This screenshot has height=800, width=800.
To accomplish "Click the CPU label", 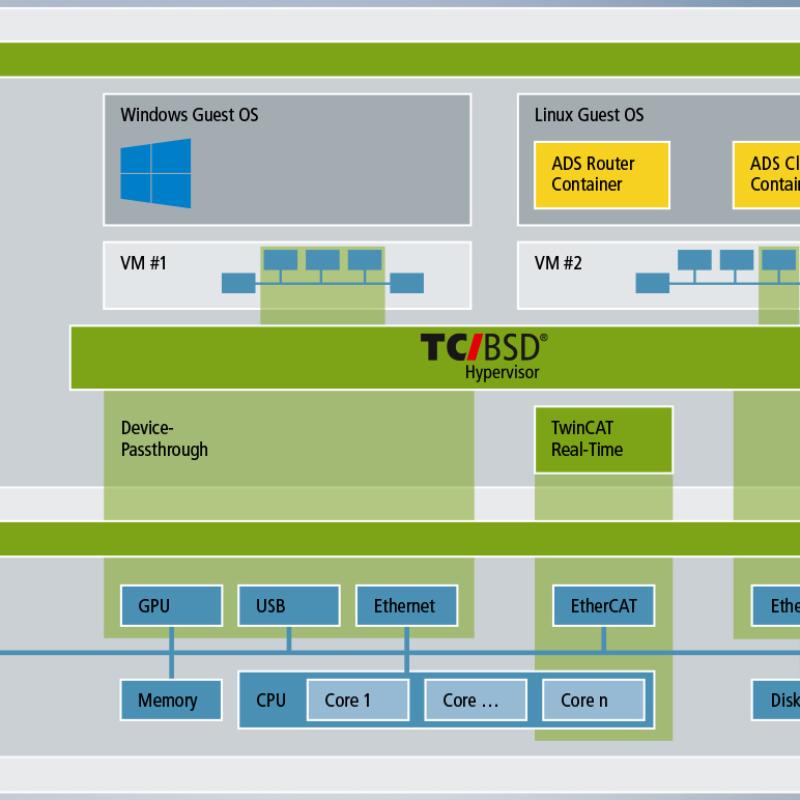I will pyautogui.click(x=271, y=700).
